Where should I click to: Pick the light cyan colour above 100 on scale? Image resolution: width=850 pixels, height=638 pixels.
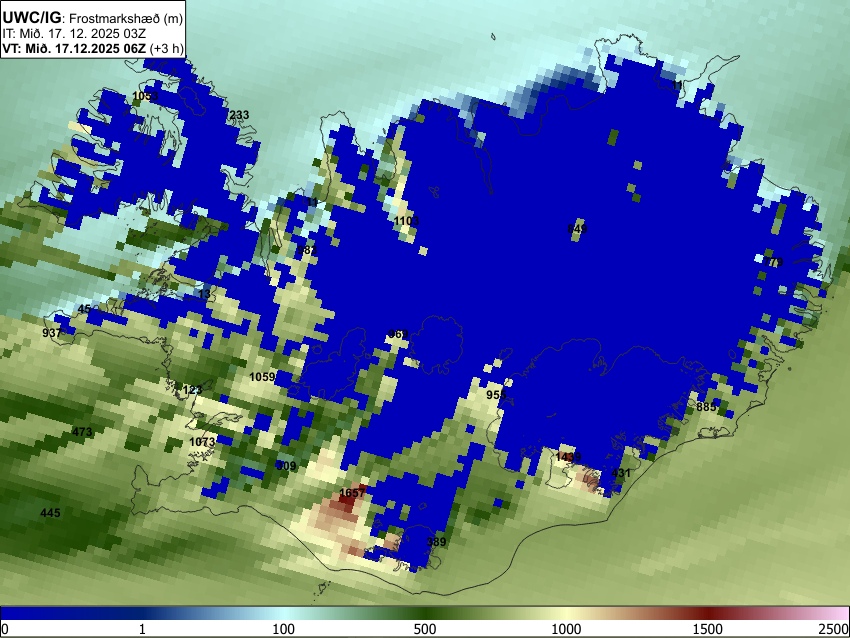pos(284,614)
